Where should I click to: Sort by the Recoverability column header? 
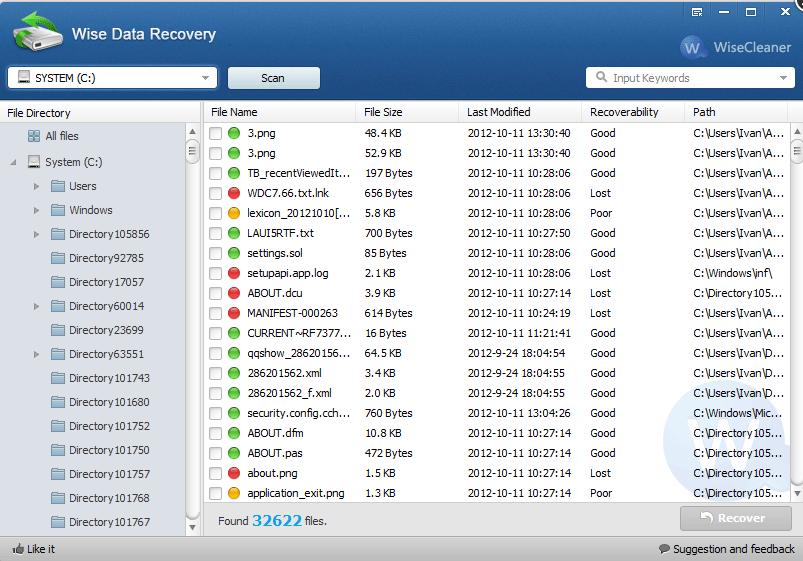click(633, 112)
